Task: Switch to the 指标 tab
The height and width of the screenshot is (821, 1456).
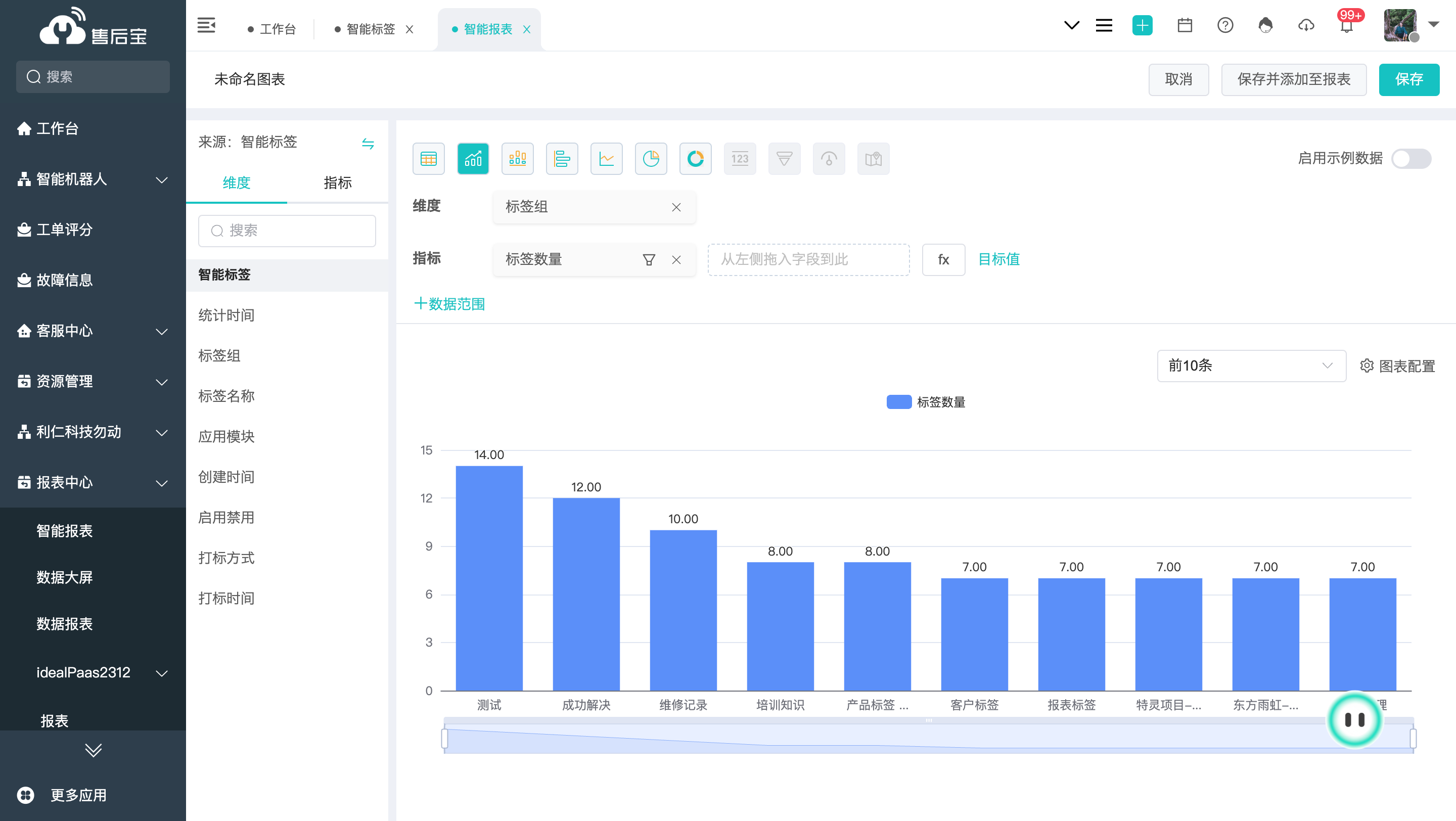Action: pyautogui.click(x=337, y=183)
